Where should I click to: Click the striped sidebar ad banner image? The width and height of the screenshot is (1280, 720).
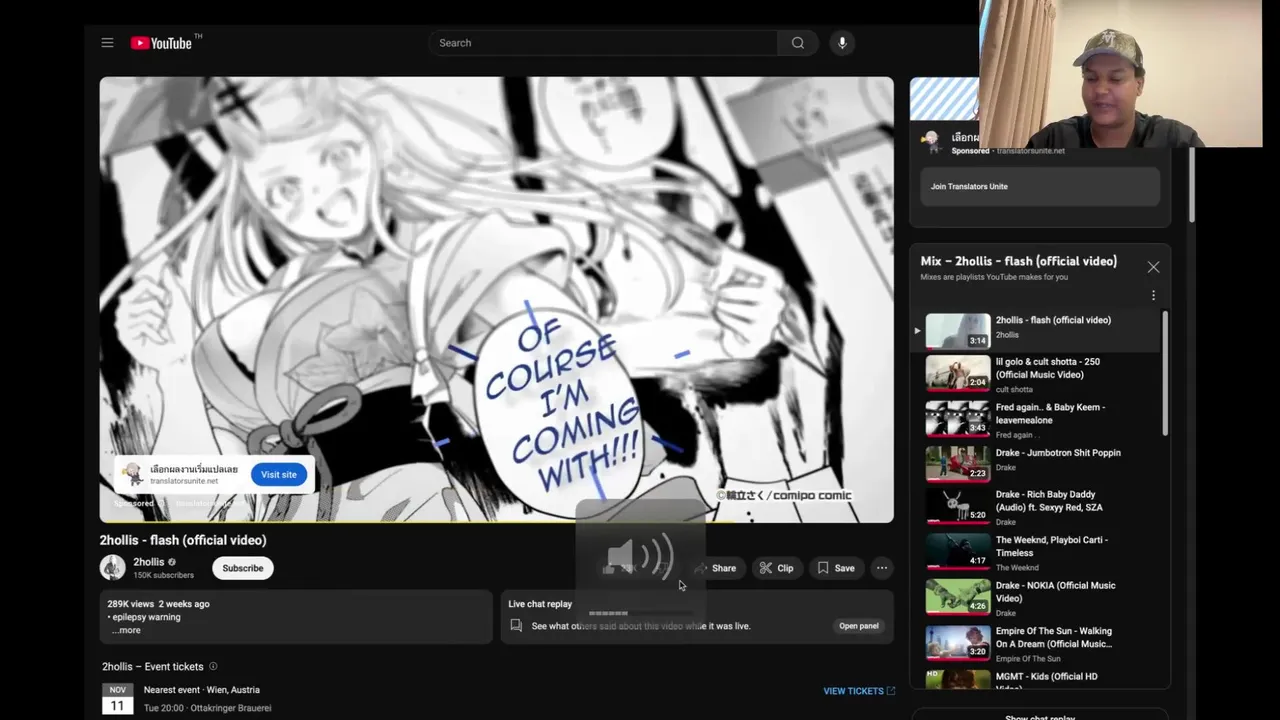(x=944, y=99)
